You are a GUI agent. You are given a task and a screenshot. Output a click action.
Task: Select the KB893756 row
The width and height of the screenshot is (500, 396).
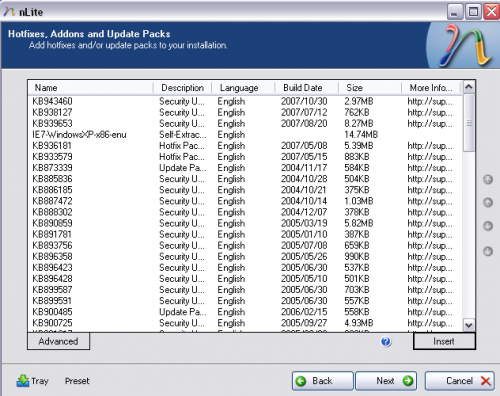pyautogui.click(x=245, y=245)
